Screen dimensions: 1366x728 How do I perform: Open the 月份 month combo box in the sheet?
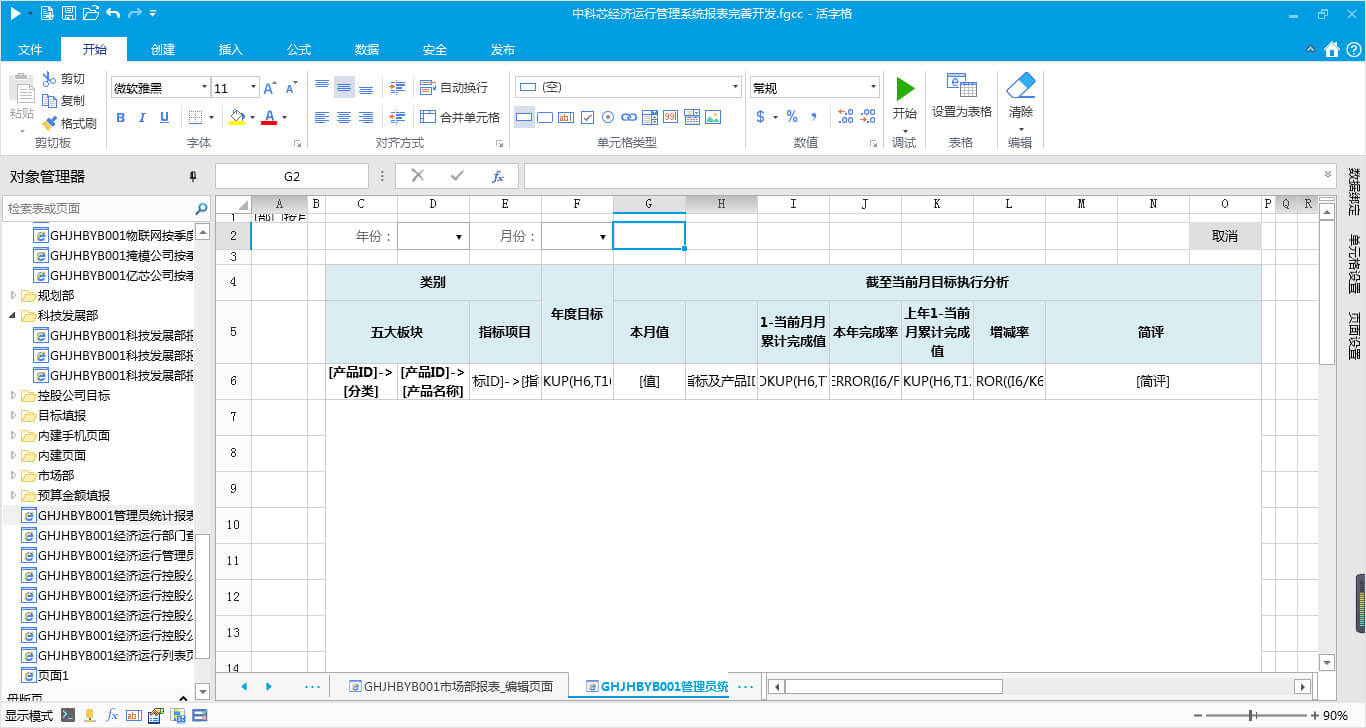577,237
